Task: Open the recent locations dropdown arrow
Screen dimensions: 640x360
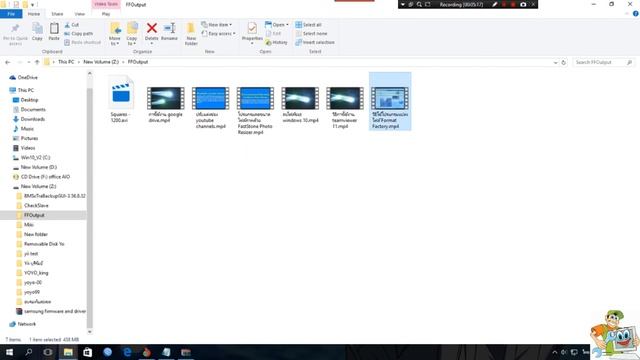Action: tap(29, 62)
